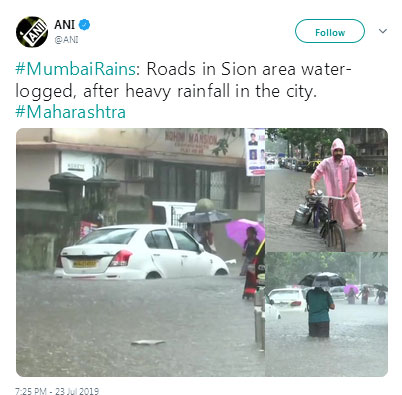Visit the @ANI handle profile
Image resolution: width=402 pixels, height=395 pixels.
coord(66,40)
